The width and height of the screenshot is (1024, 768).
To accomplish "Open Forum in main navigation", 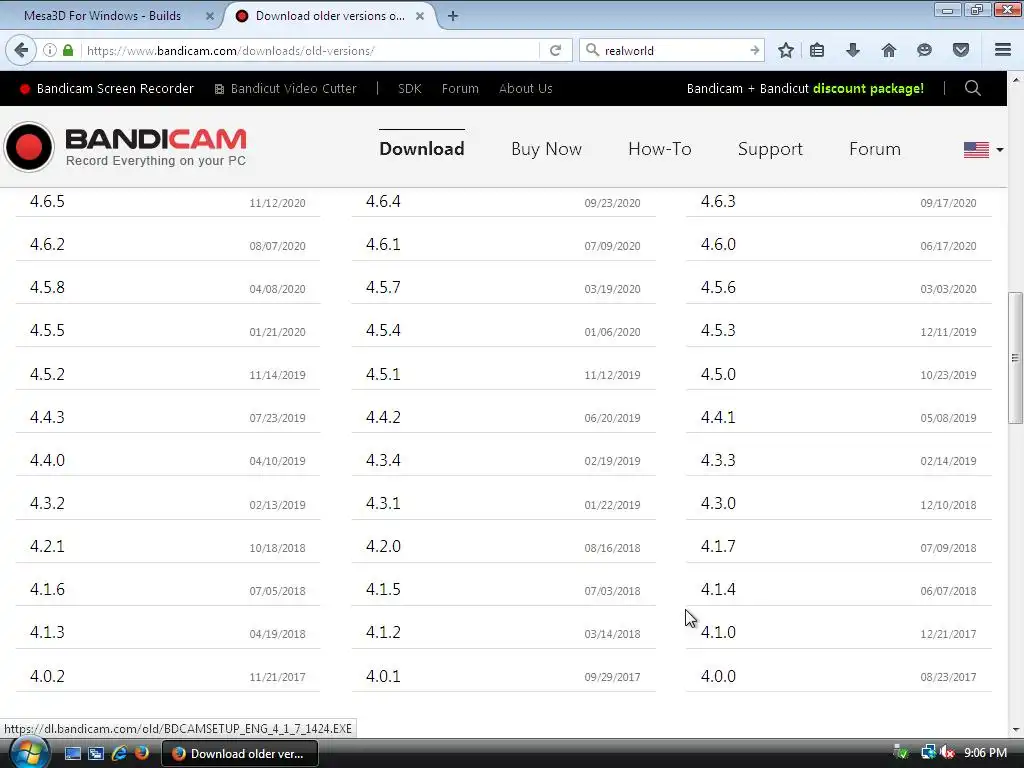I will (874, 149).
